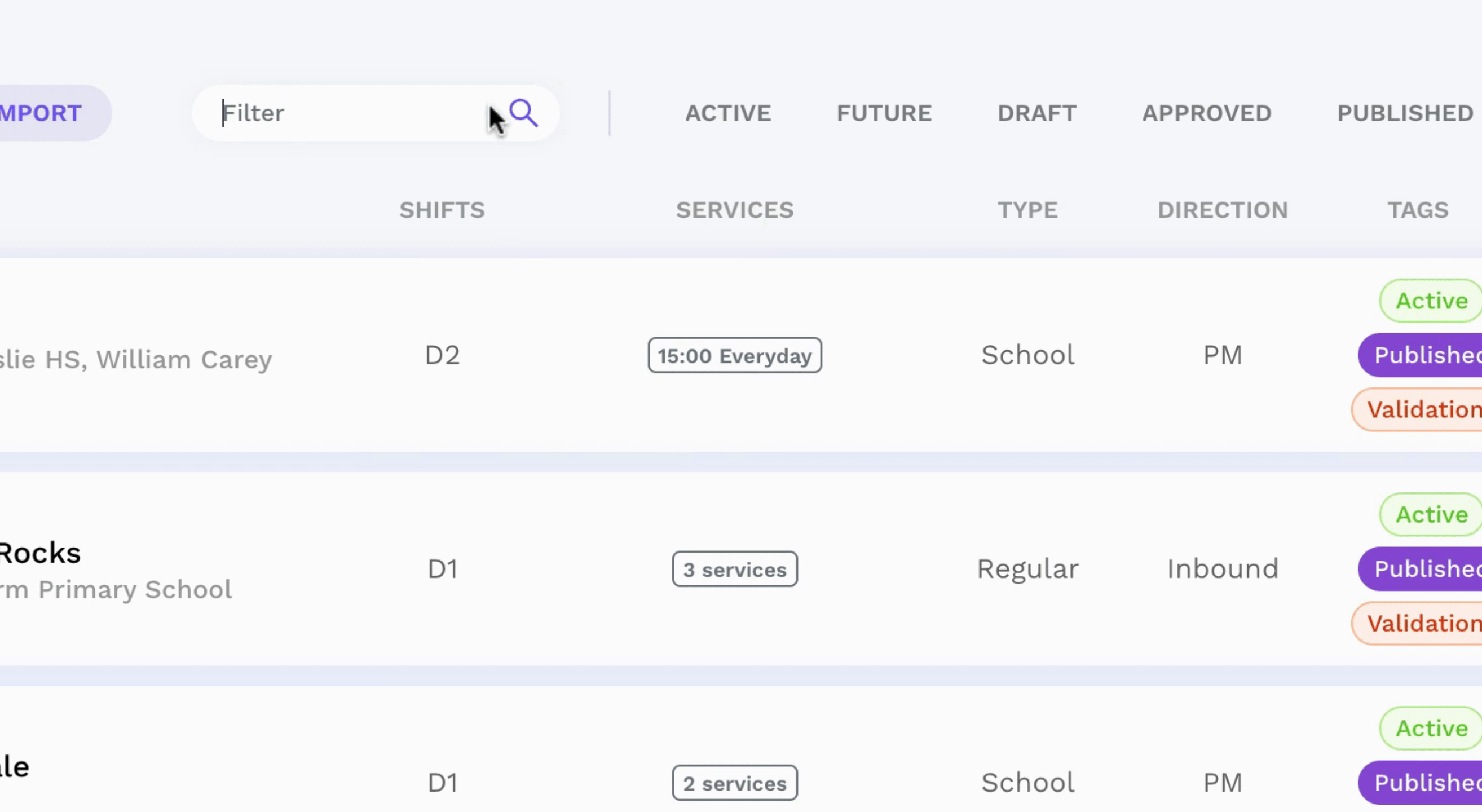Sort by TYPE column header
This screenshot has height=812, width=1482.
1027,210
